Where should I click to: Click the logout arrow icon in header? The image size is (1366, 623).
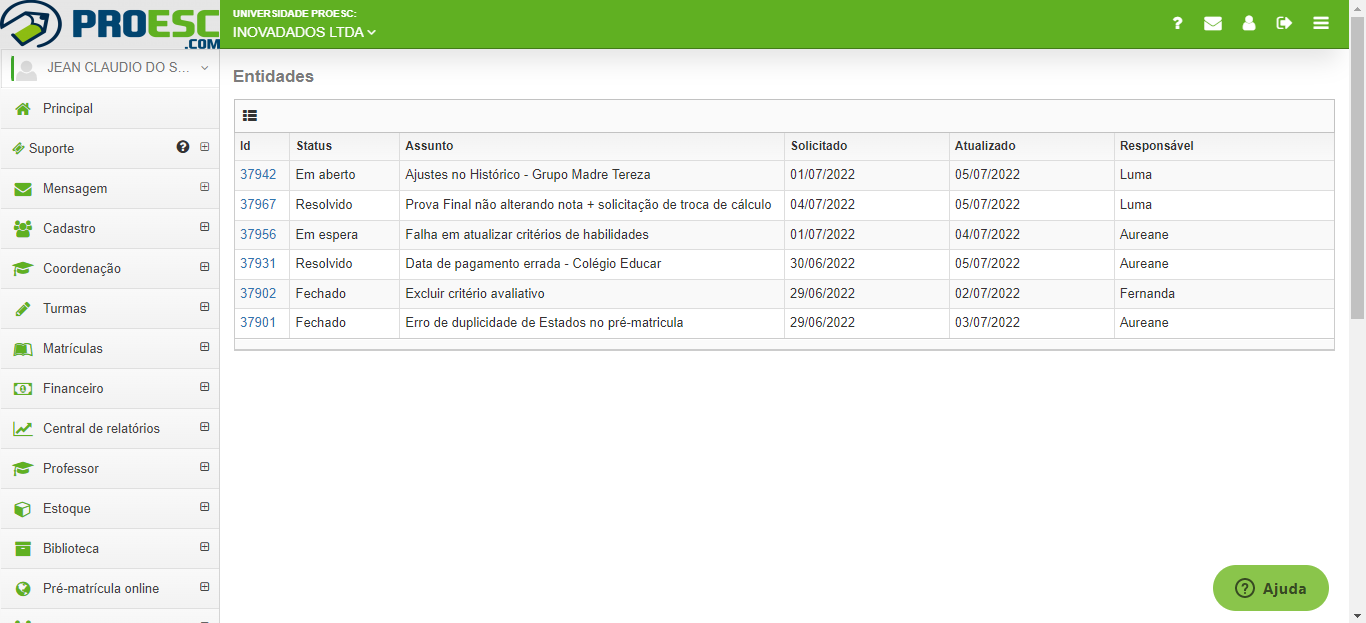(x=1285, y=23)
